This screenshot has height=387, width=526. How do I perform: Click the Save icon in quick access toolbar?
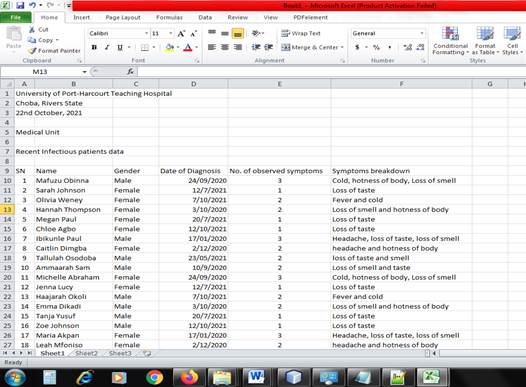(x=20, y=5)
